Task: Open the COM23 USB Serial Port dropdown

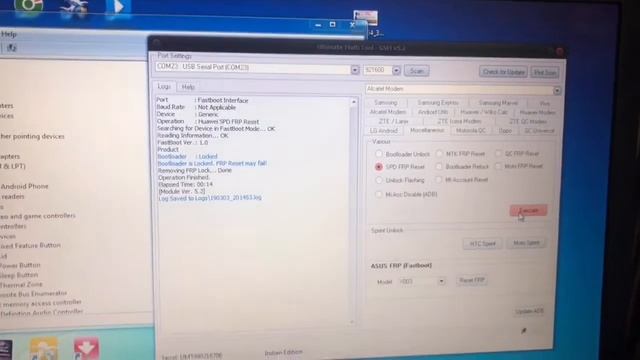Action: coord(355,70)
